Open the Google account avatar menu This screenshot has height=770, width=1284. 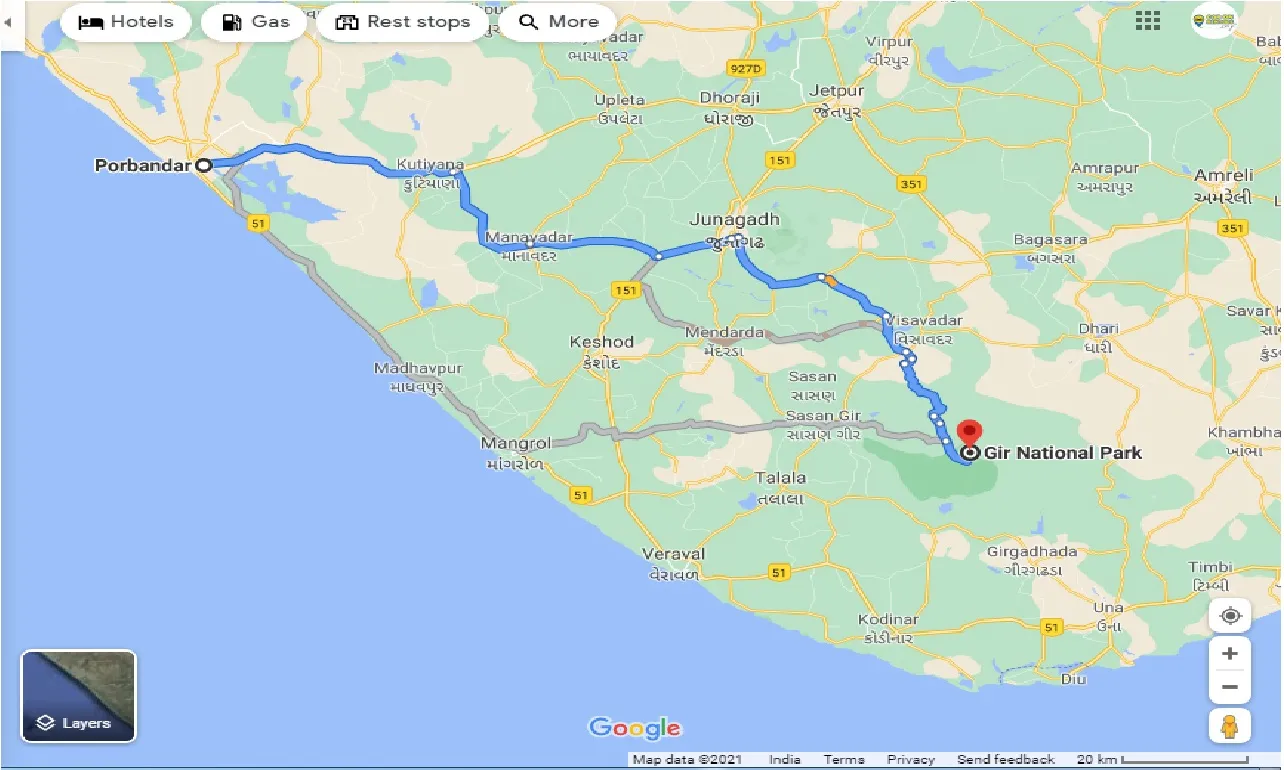tap(1213, 19)
